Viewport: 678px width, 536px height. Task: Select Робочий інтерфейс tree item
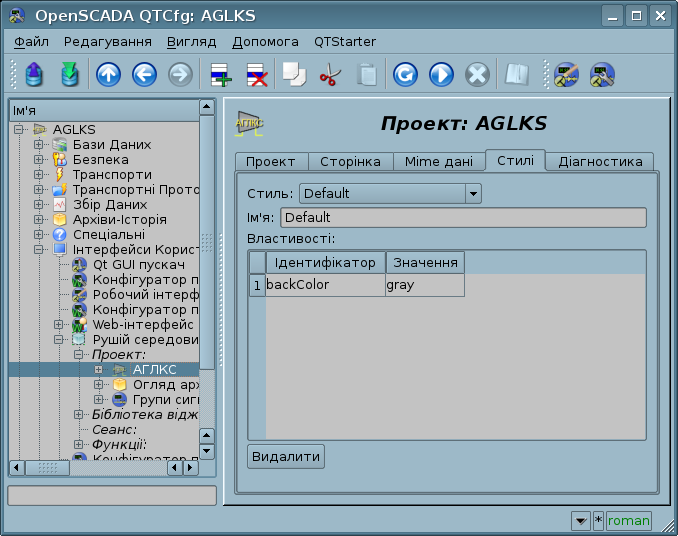(x=145, y=294)
